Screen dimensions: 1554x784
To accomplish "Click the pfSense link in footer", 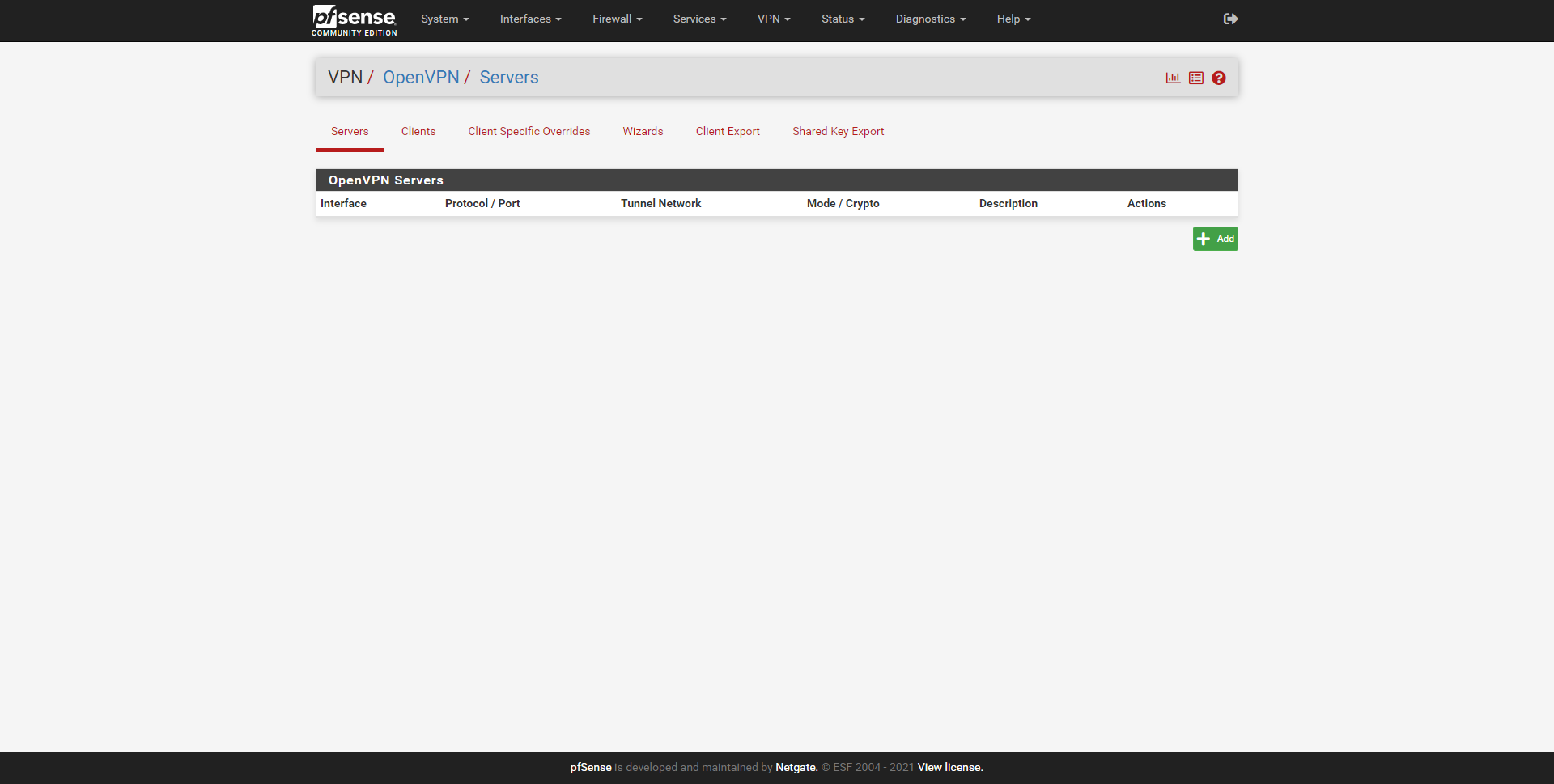I will tap(591, 767).
